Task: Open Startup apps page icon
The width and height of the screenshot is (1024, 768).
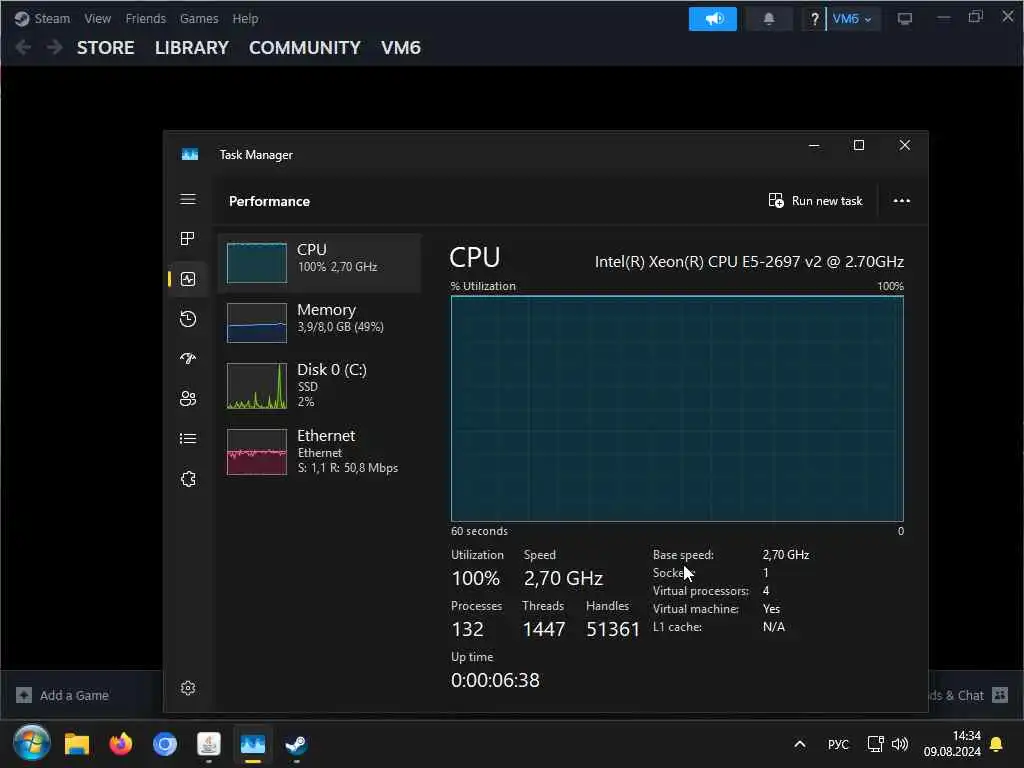Action: point(188,359)
